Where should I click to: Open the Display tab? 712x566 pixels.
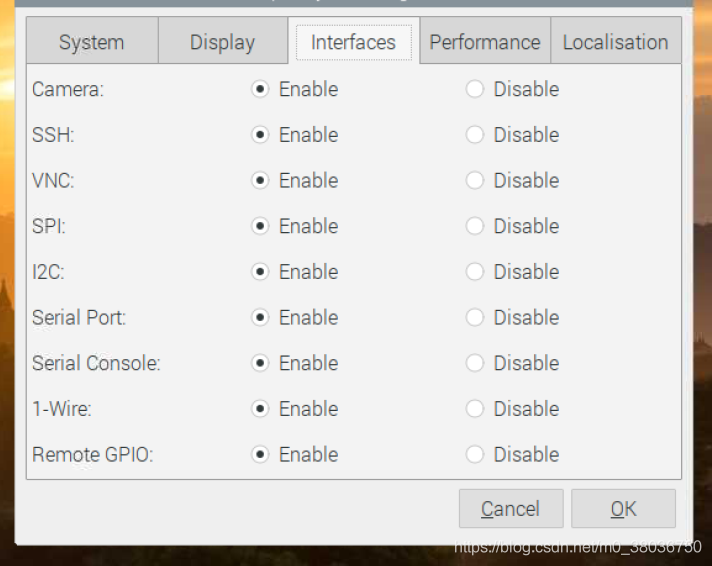pyautogui.click(x=222, y=42)
